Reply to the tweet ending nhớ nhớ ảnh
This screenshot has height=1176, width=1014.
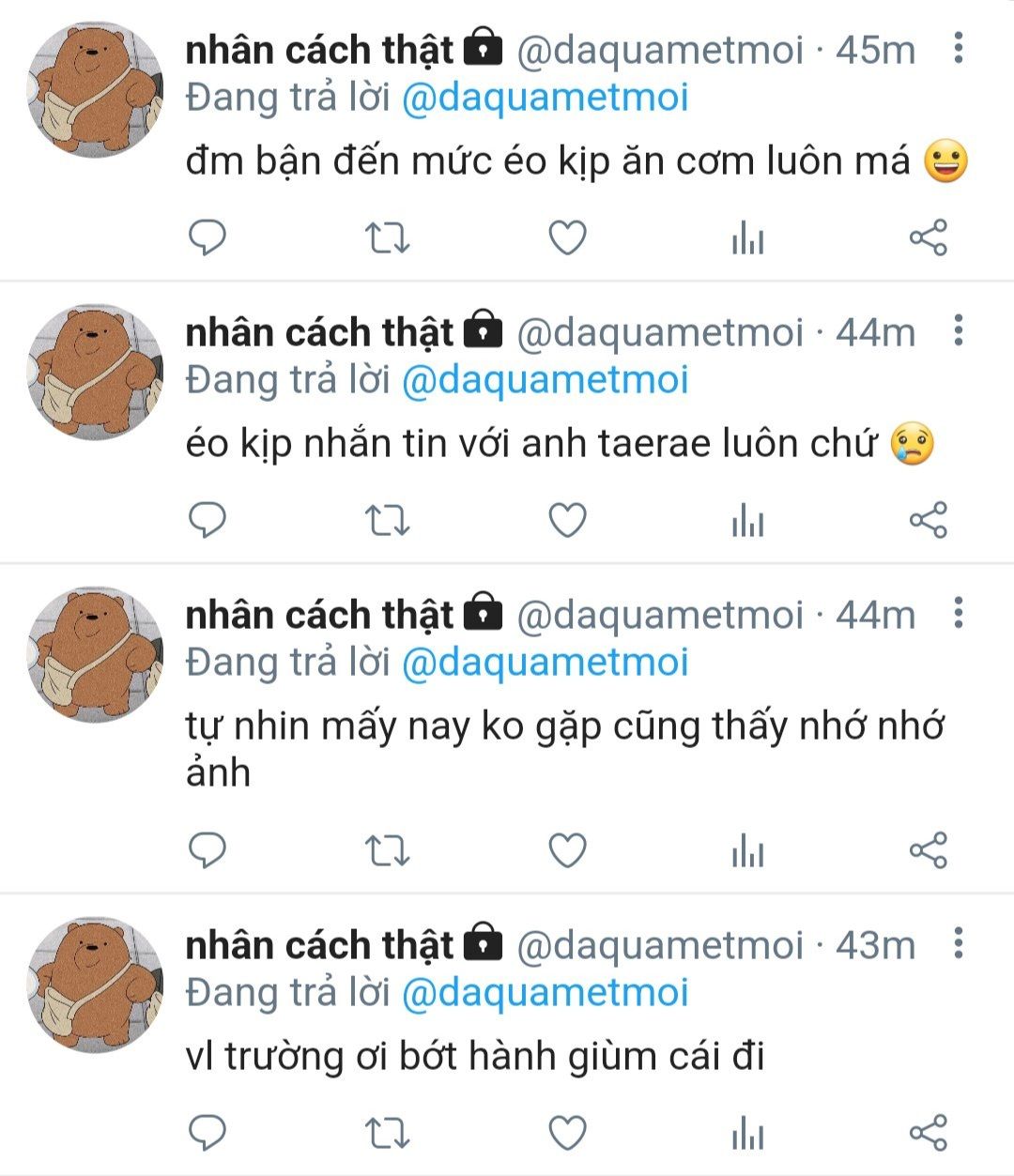point(207,850)
